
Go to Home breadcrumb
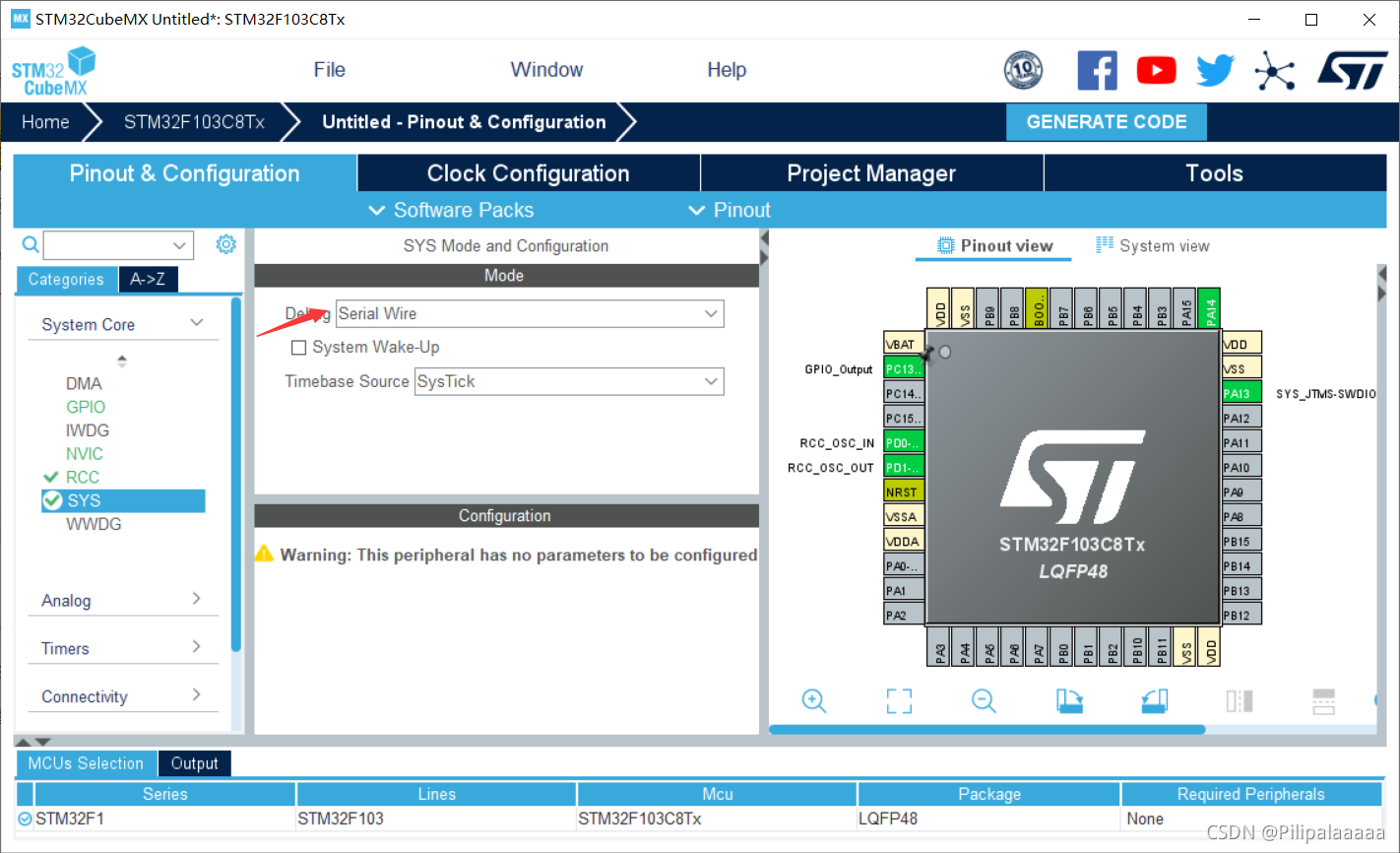tap(45, 122)
